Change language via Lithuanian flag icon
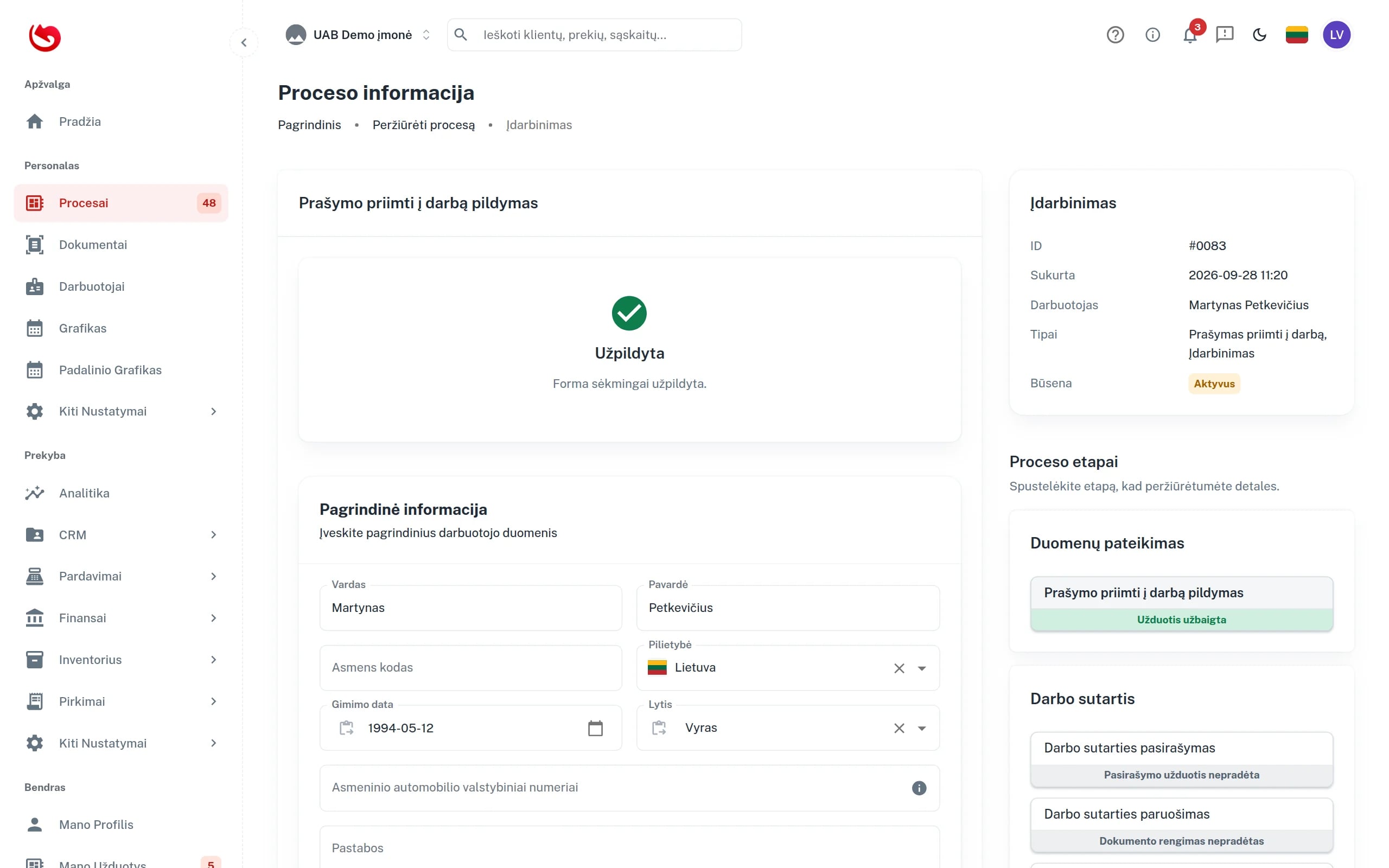1389x868 pixels. [1297, 35]
